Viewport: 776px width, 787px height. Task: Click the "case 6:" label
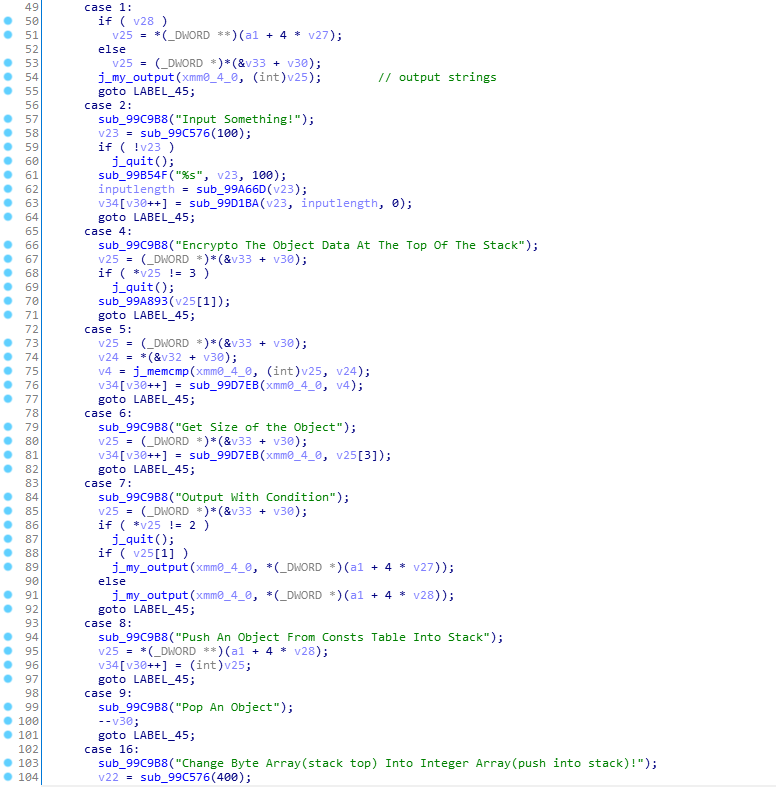click(x=108, y=414)
